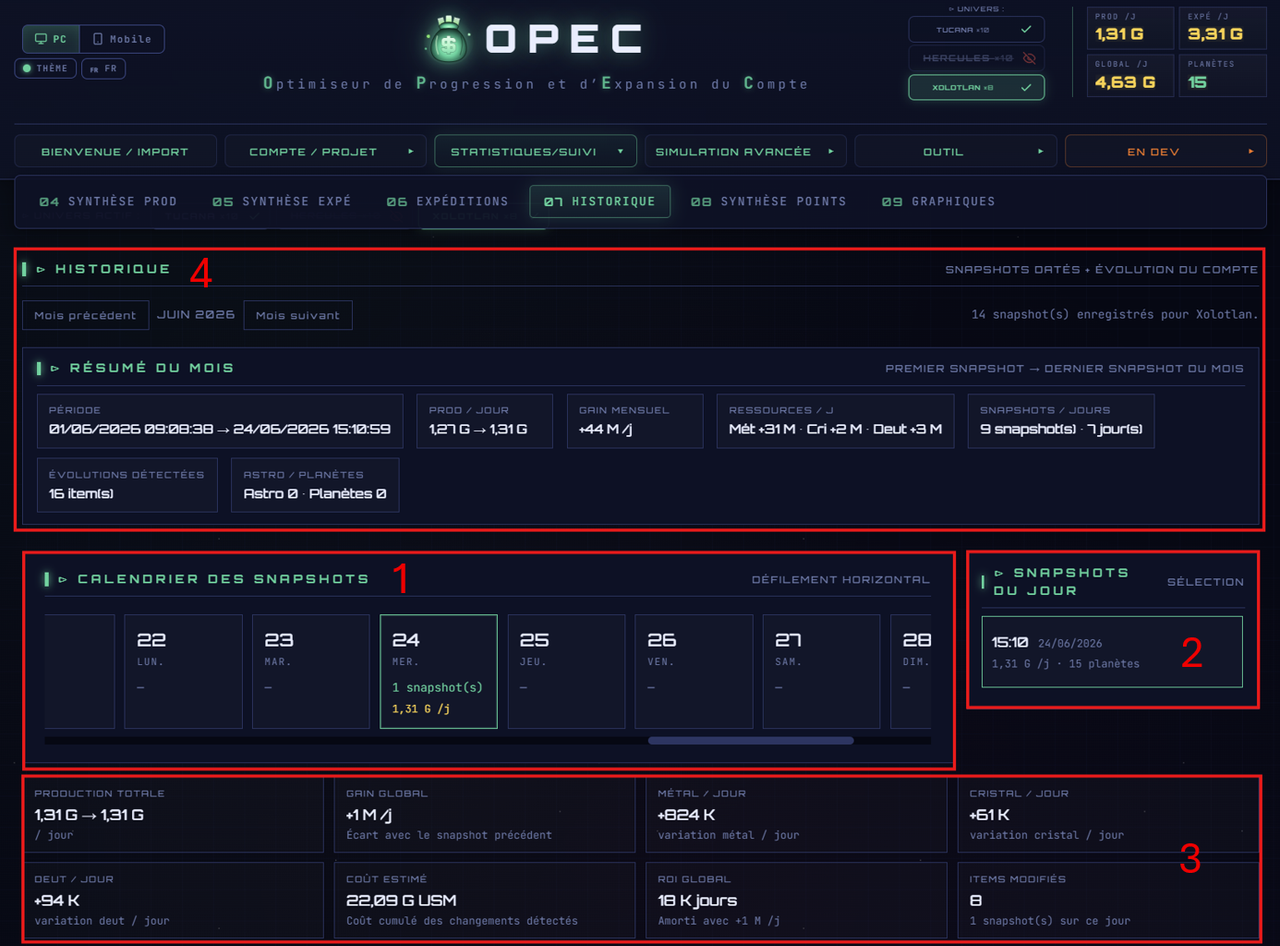Select the 07 HISTORIQUE tab
The image size is (1280, 946).
pyautogui.click(x=600, y=201)
